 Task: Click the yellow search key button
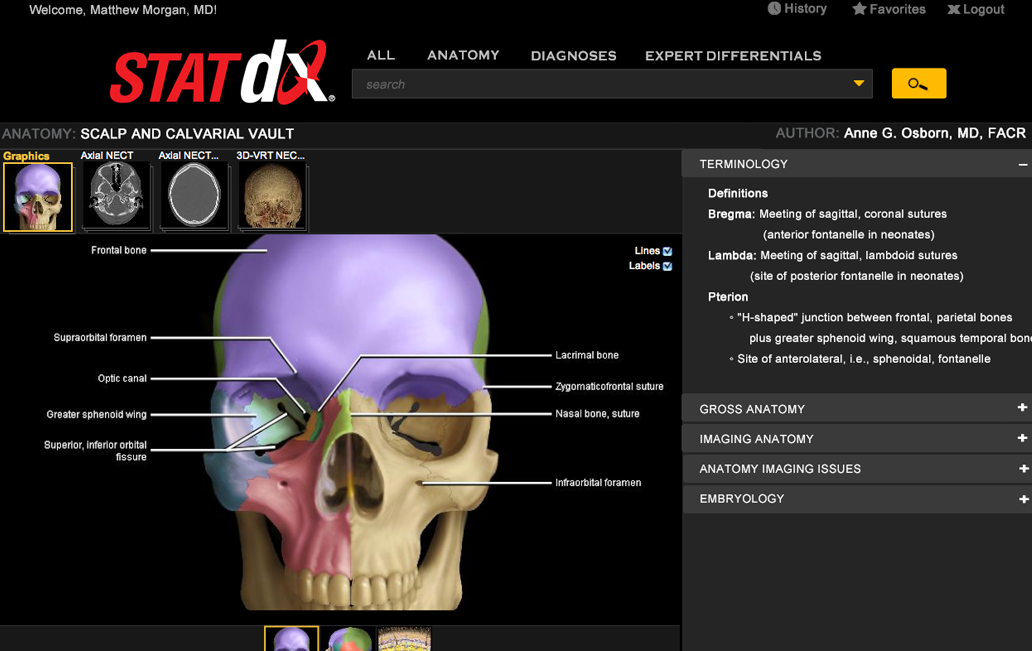tap(918, 84)
